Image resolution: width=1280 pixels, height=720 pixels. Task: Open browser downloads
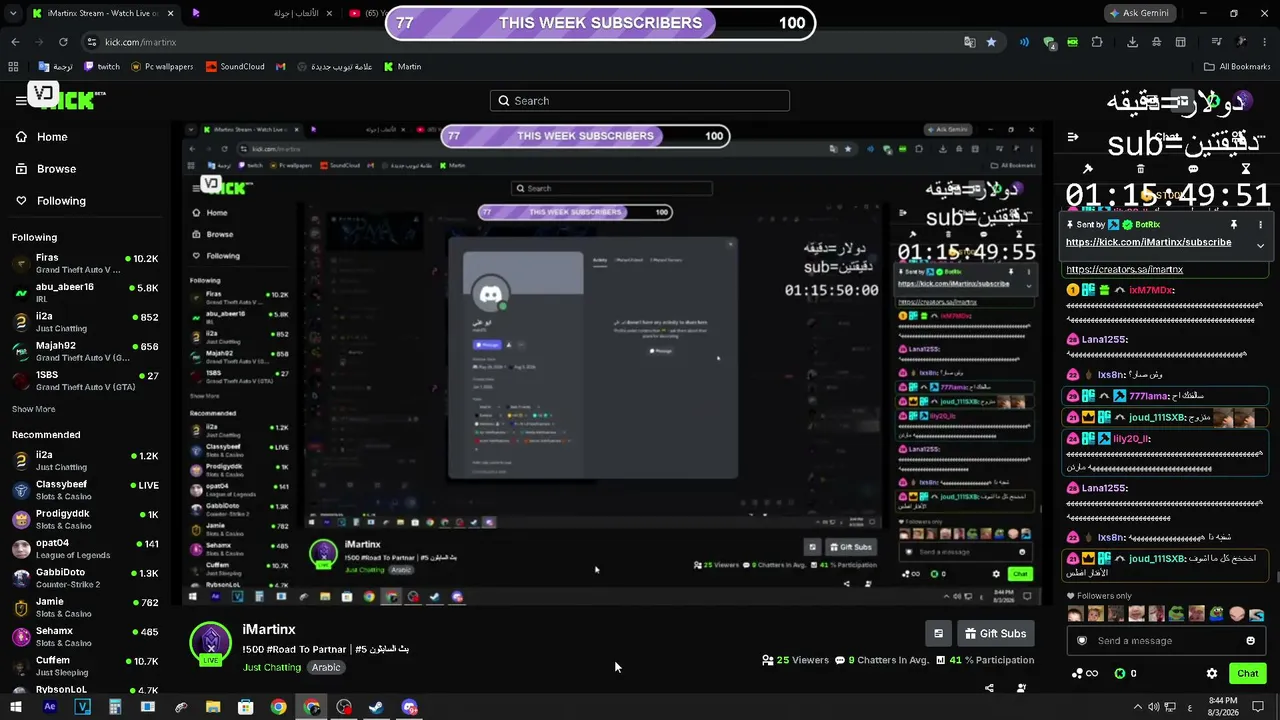pos(1132,42)
